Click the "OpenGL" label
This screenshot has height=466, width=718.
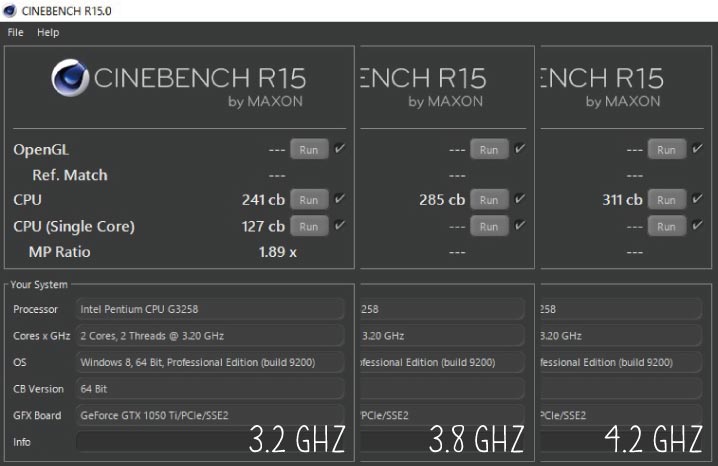pyautogui.click(x=41, y=150)
